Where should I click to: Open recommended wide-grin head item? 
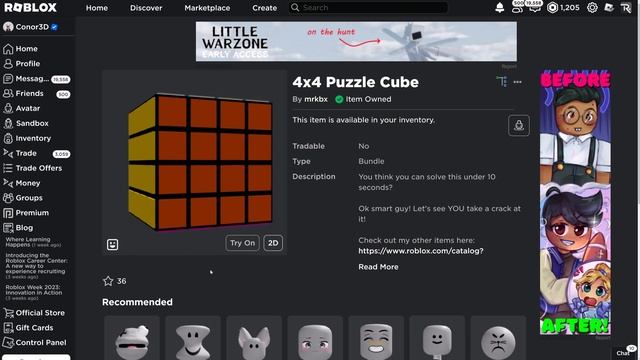point(193,338)
